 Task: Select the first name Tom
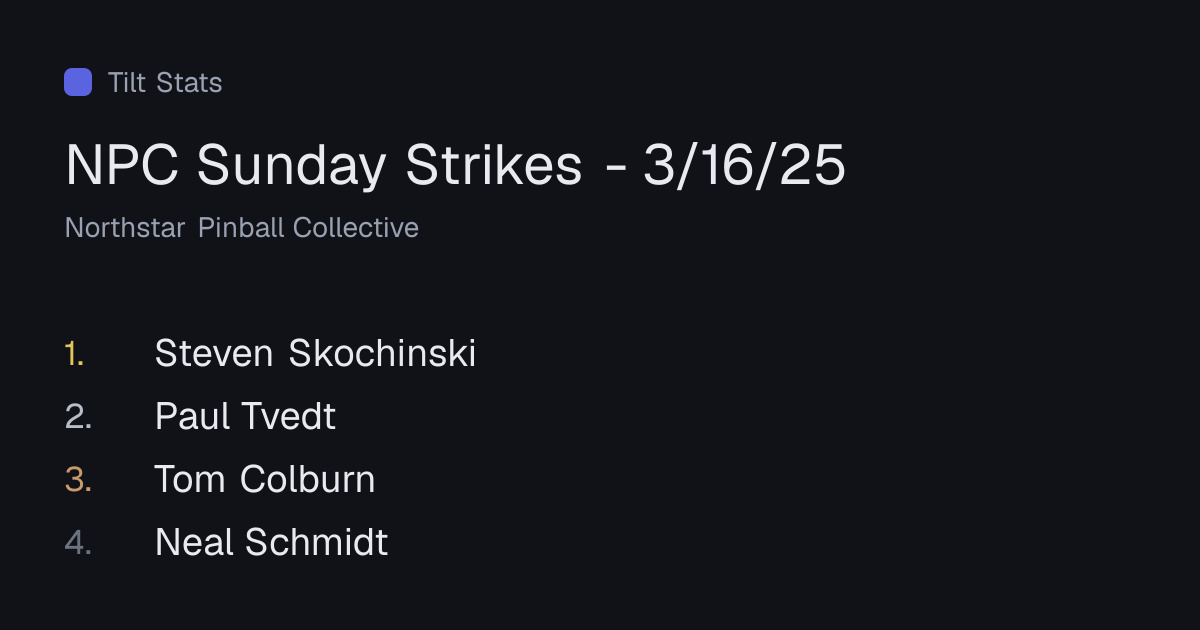point(190,479)
